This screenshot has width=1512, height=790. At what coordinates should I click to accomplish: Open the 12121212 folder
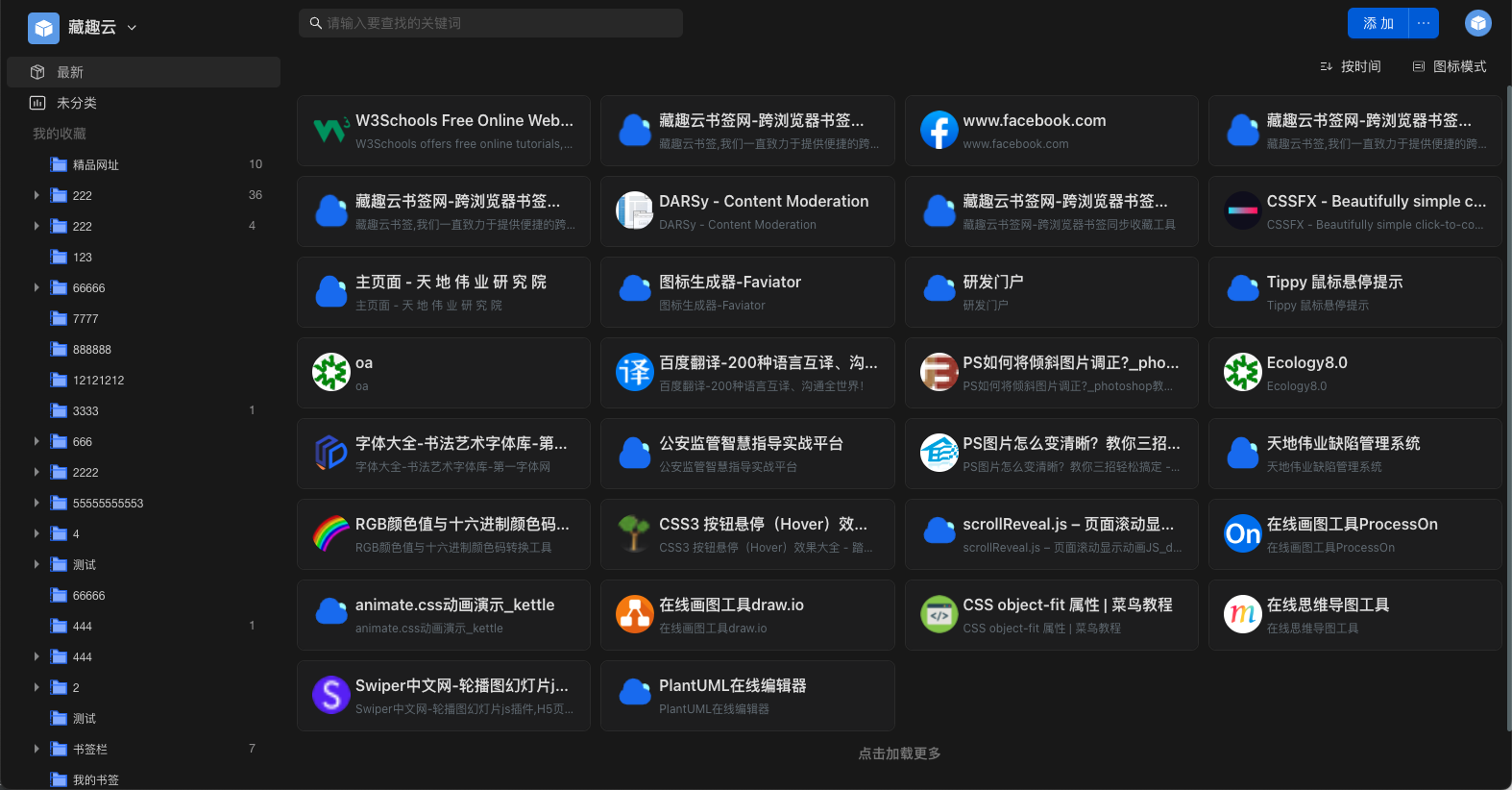[98, 380]
